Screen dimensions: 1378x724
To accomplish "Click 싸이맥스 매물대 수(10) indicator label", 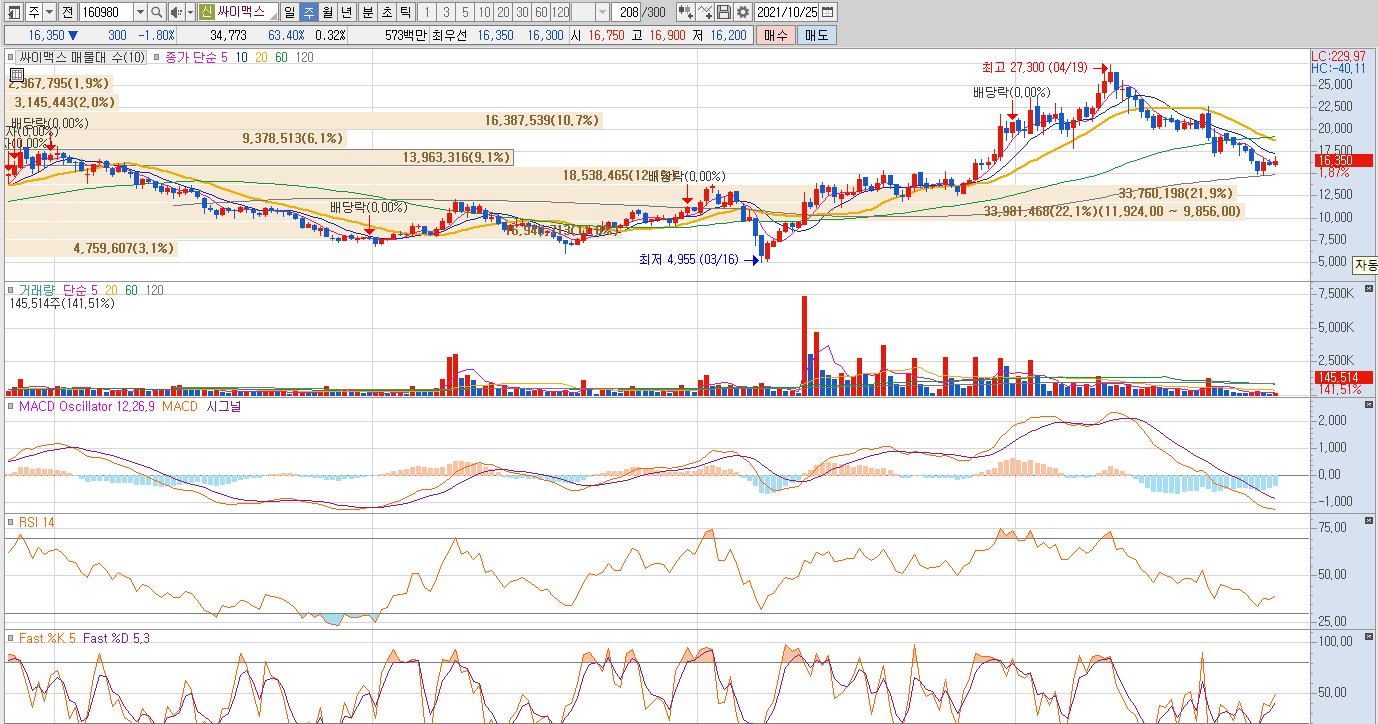I will pos(83,57).
